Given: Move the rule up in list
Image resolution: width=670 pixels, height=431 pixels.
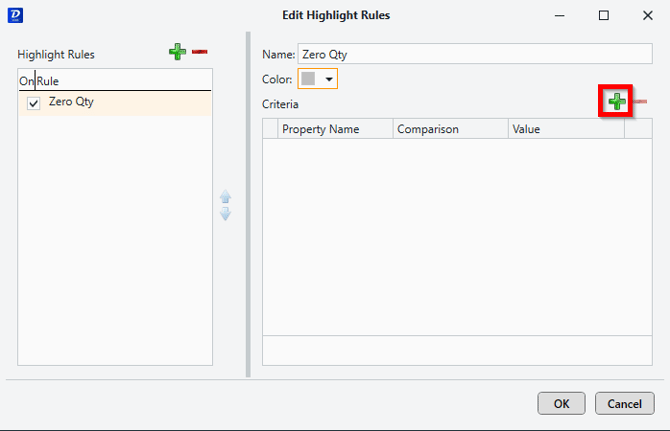Looking at the screenshot, I should point(225,198).
